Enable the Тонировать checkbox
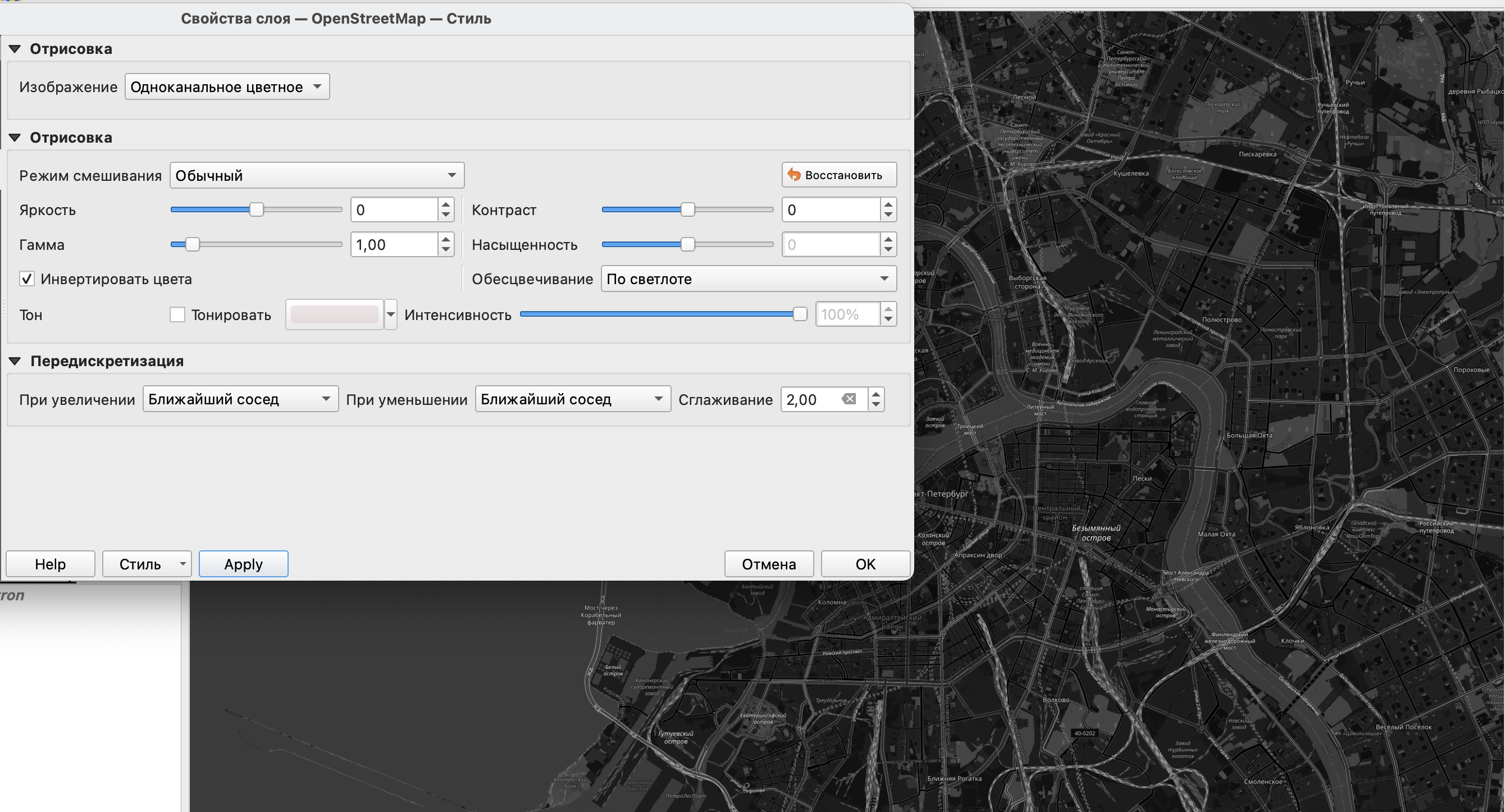Image resolution: width=1505 pixels, height=812 pixels. coord(177,315)
